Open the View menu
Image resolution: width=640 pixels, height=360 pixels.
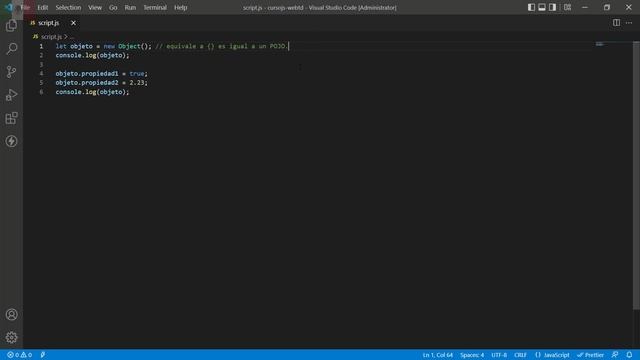(95, 7)
